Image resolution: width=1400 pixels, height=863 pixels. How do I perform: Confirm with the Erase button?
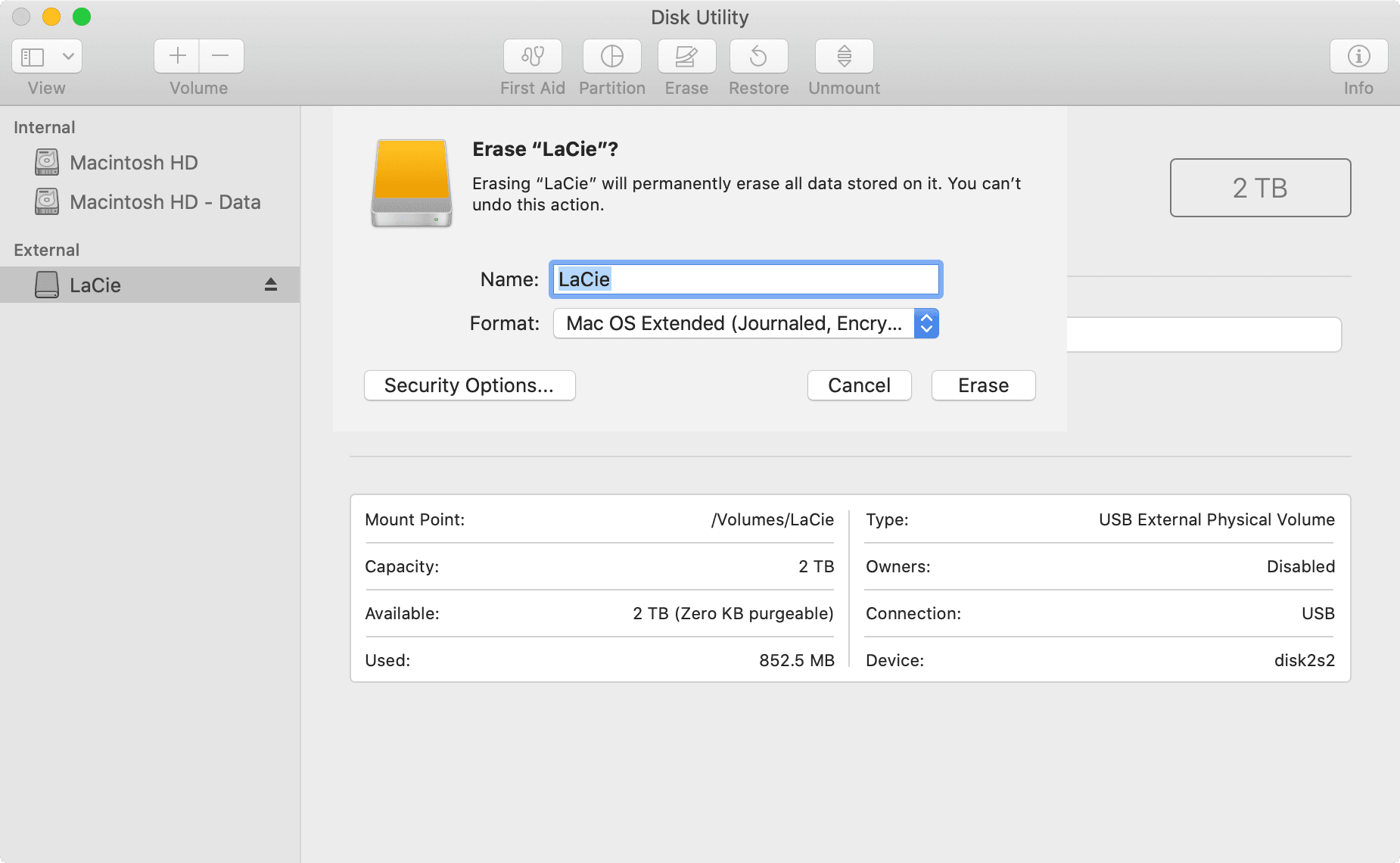pos(983,385)
